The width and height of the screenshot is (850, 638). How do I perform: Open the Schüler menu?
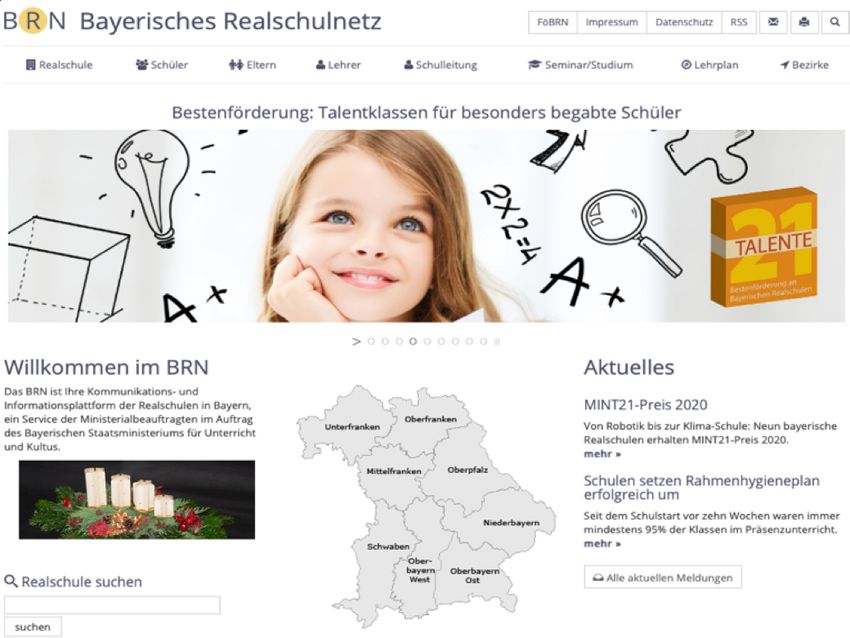[162, 65]
